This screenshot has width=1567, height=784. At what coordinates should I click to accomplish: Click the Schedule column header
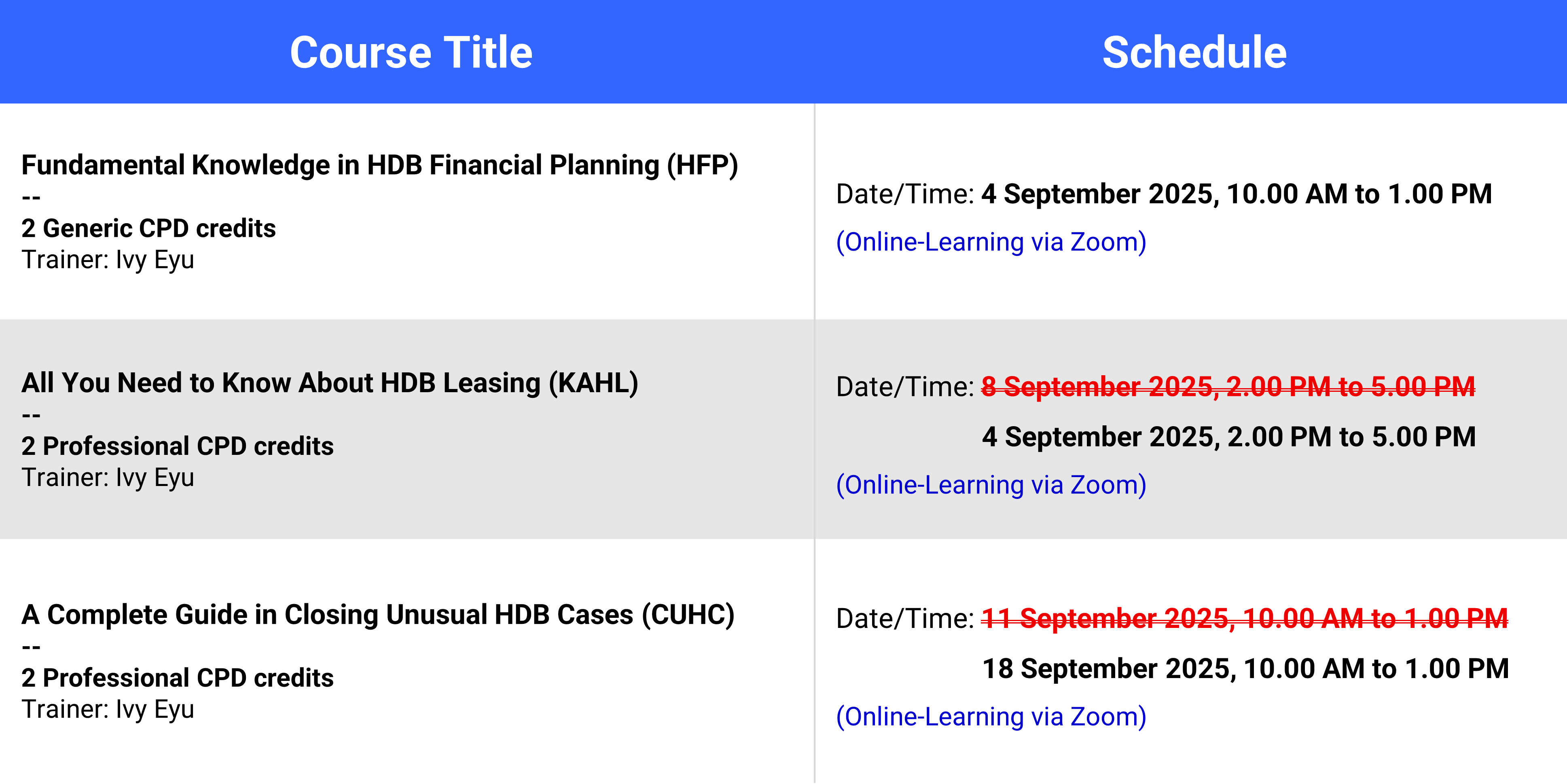pos(1194,52)
